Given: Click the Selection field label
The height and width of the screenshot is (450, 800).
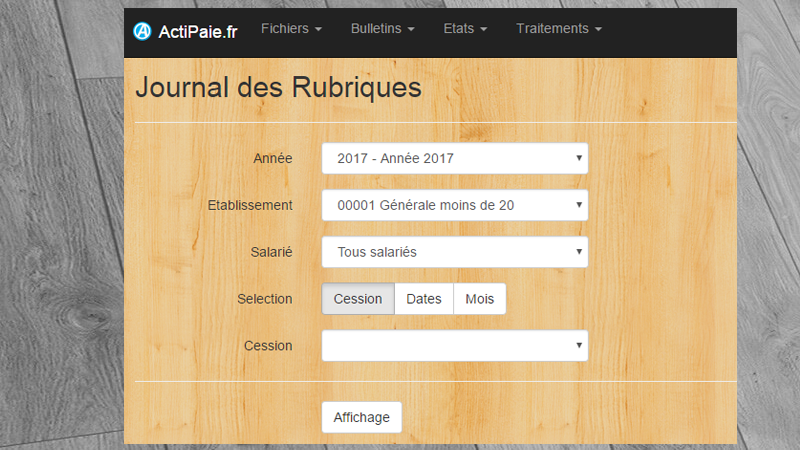Looking at the screenshot, I should [x=265, y=299].
